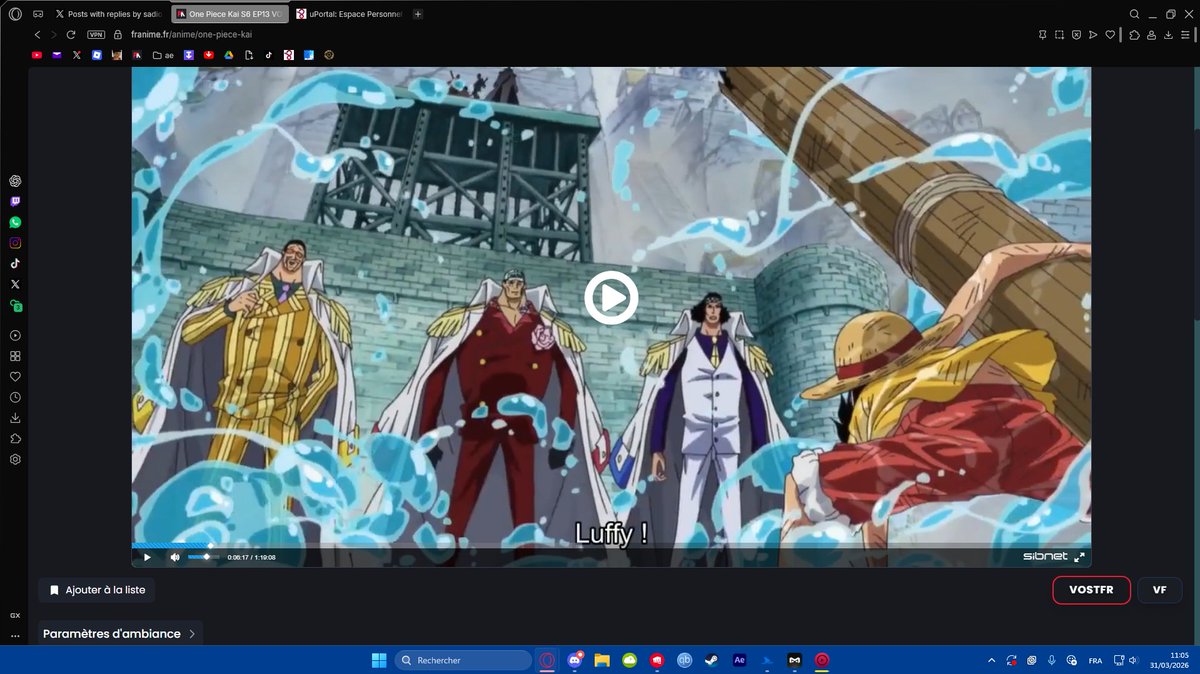The width and height of the screenshot is (1200, 674).
Task: Click the Rechercher taskbar search box
Action: click(463, 660)
